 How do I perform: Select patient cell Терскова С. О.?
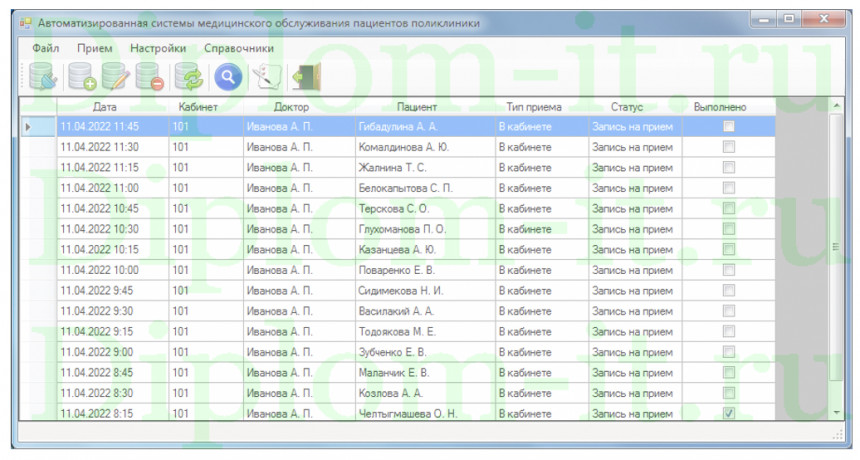[425, 208]
